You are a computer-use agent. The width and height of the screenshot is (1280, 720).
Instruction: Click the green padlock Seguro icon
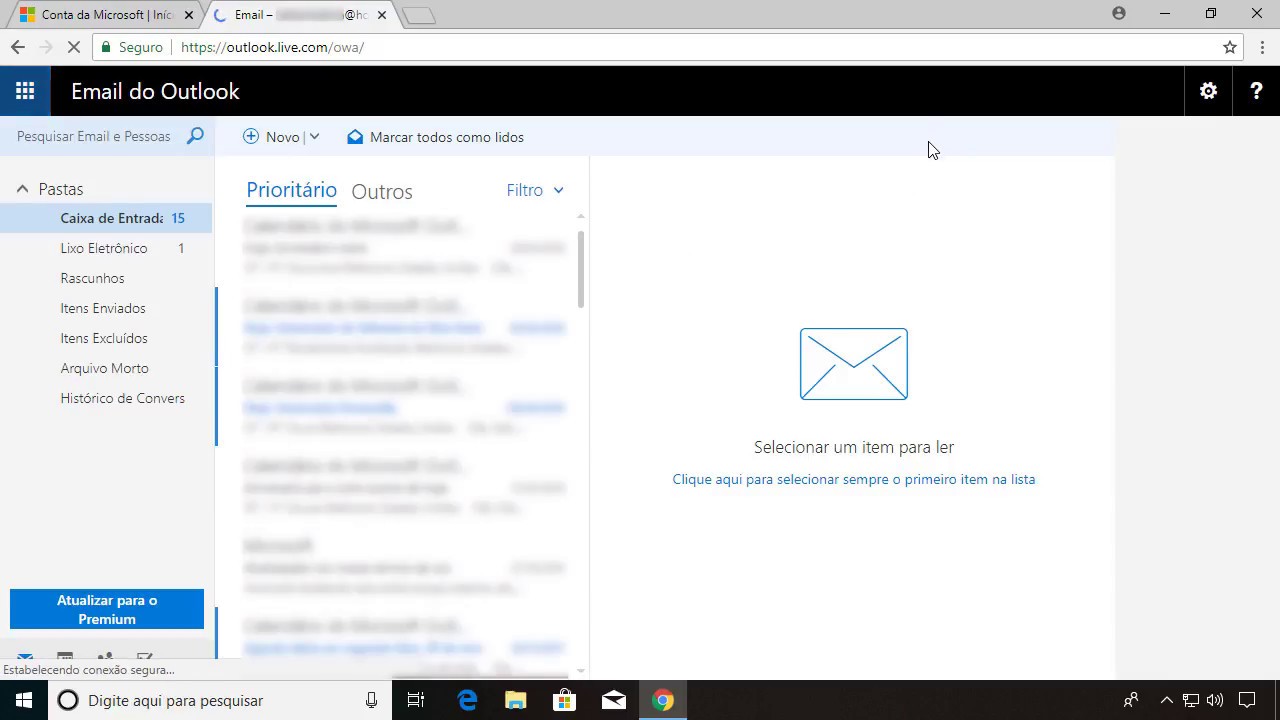click(x=106, y=47)
